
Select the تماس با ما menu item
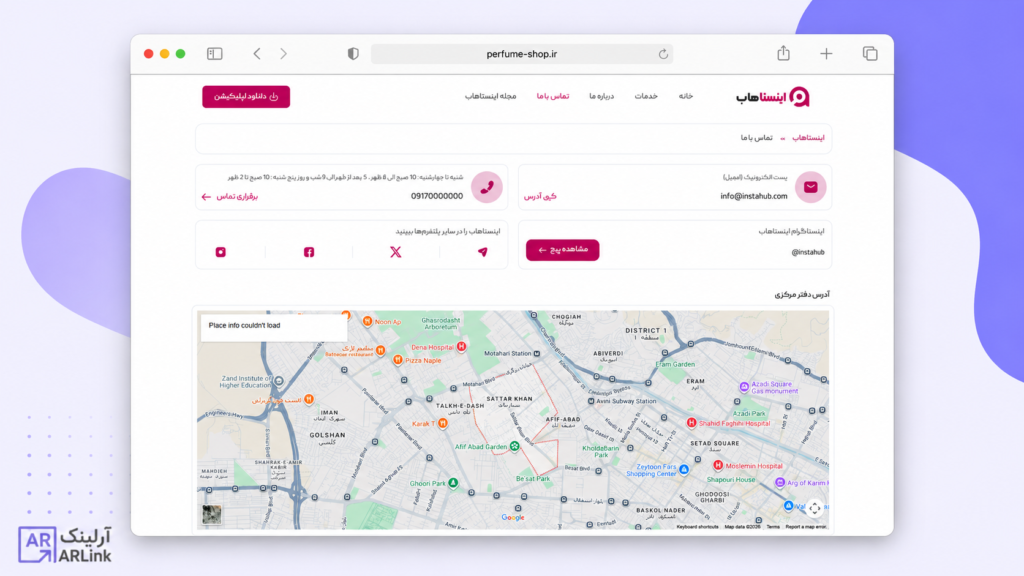pyautogui.click(x=552, y=96)
